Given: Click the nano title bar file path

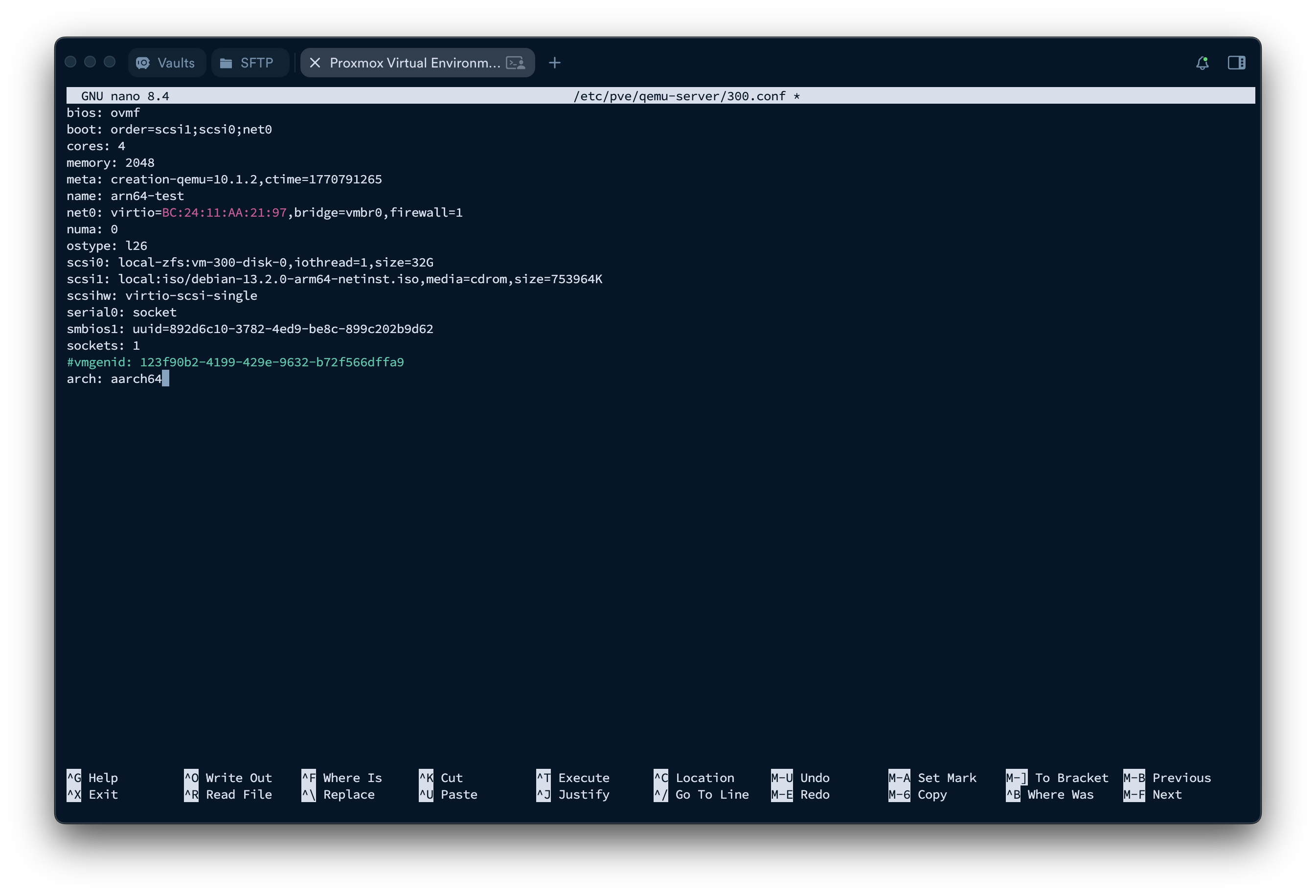Looking at the screenshot, I should [x=679, y=96].
